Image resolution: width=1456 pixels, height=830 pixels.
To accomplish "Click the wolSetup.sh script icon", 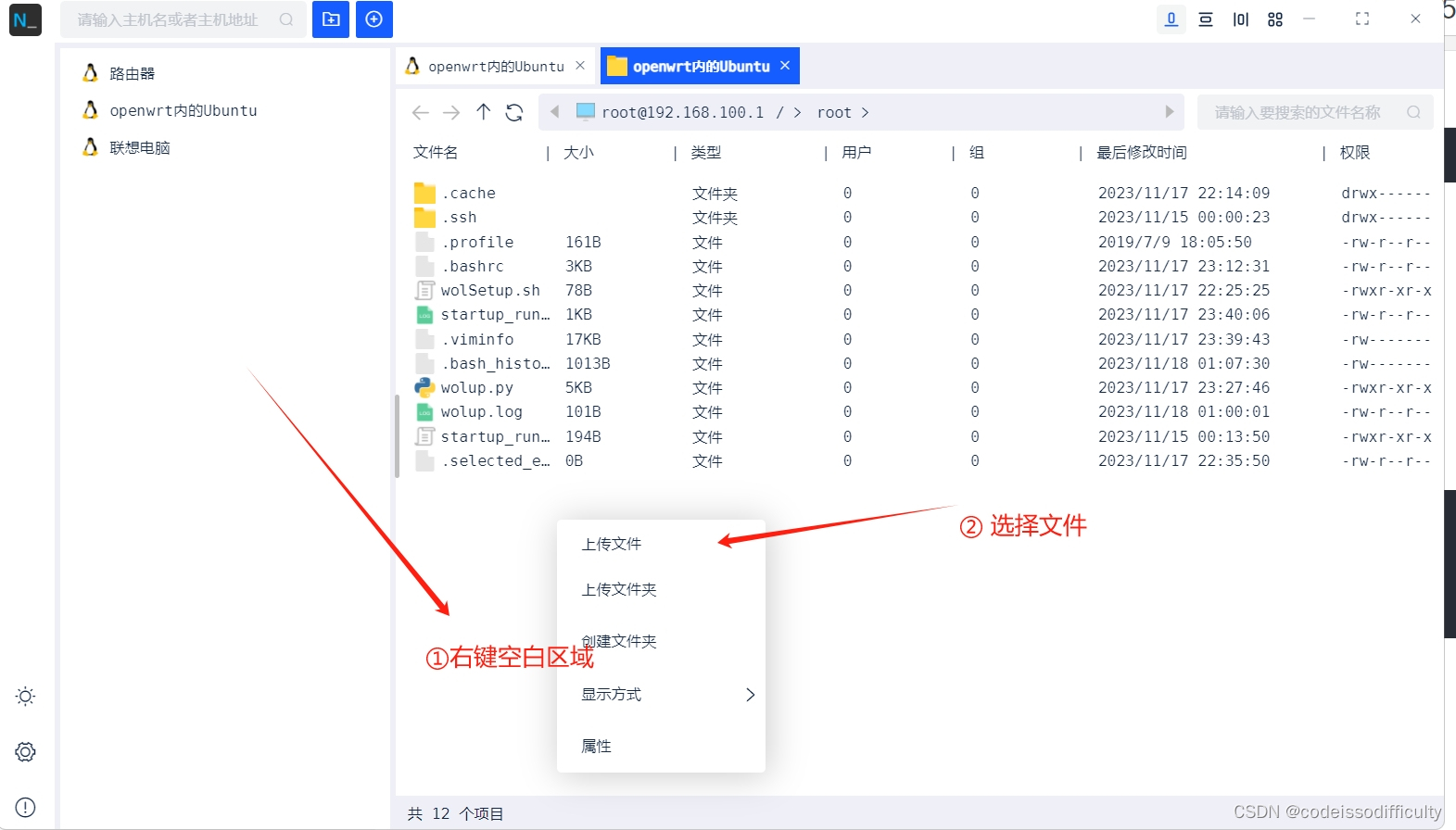I will [x=424, y=290].
